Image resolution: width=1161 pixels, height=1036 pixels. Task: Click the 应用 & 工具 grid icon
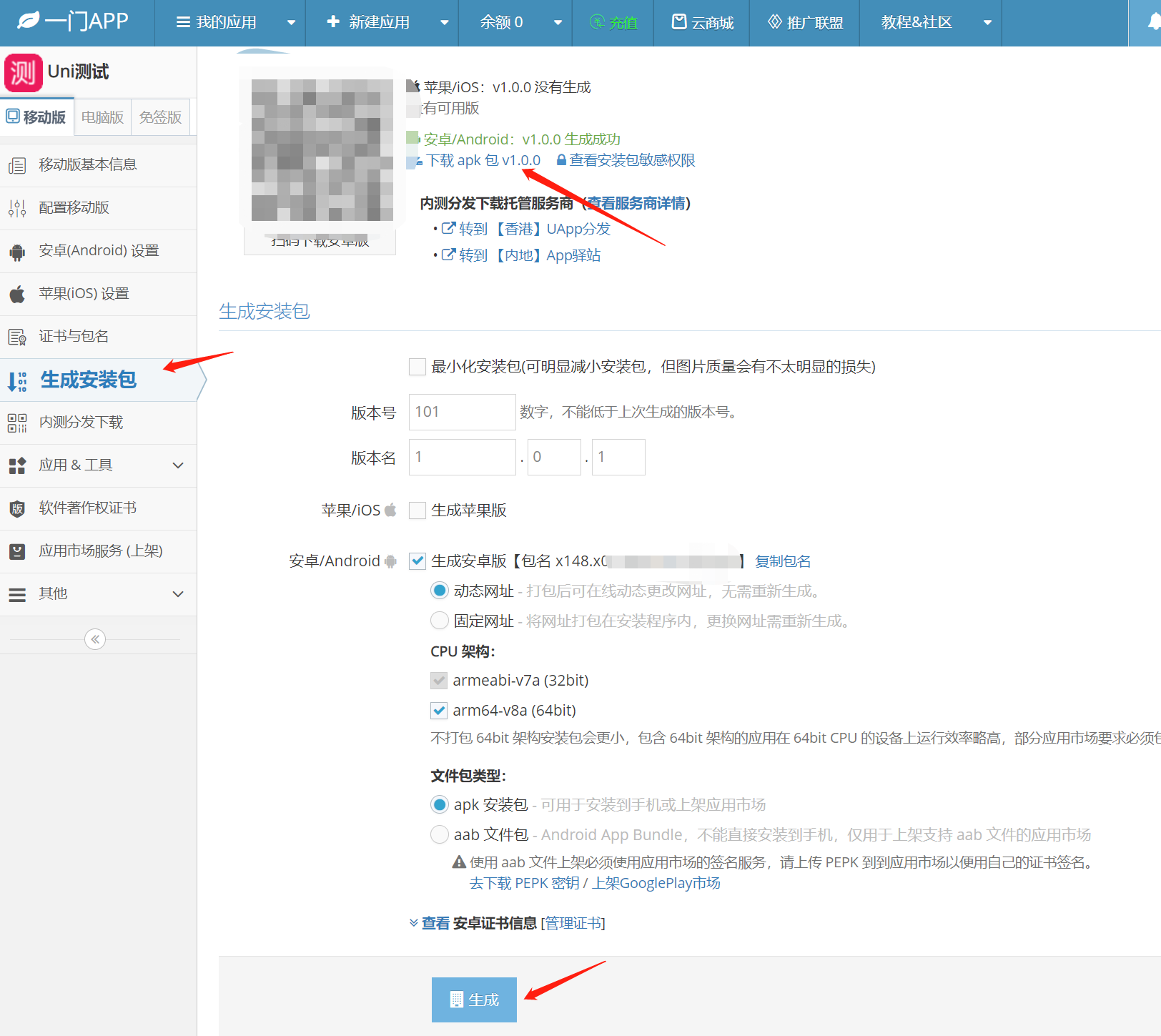pyautogui.click(x=17, y=466)
